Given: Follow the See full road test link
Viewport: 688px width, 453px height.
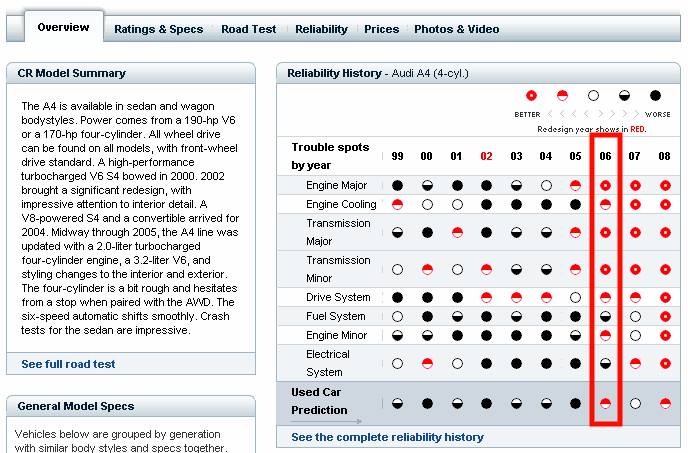Looking at the screenshot, I should [x=68, y=364].
